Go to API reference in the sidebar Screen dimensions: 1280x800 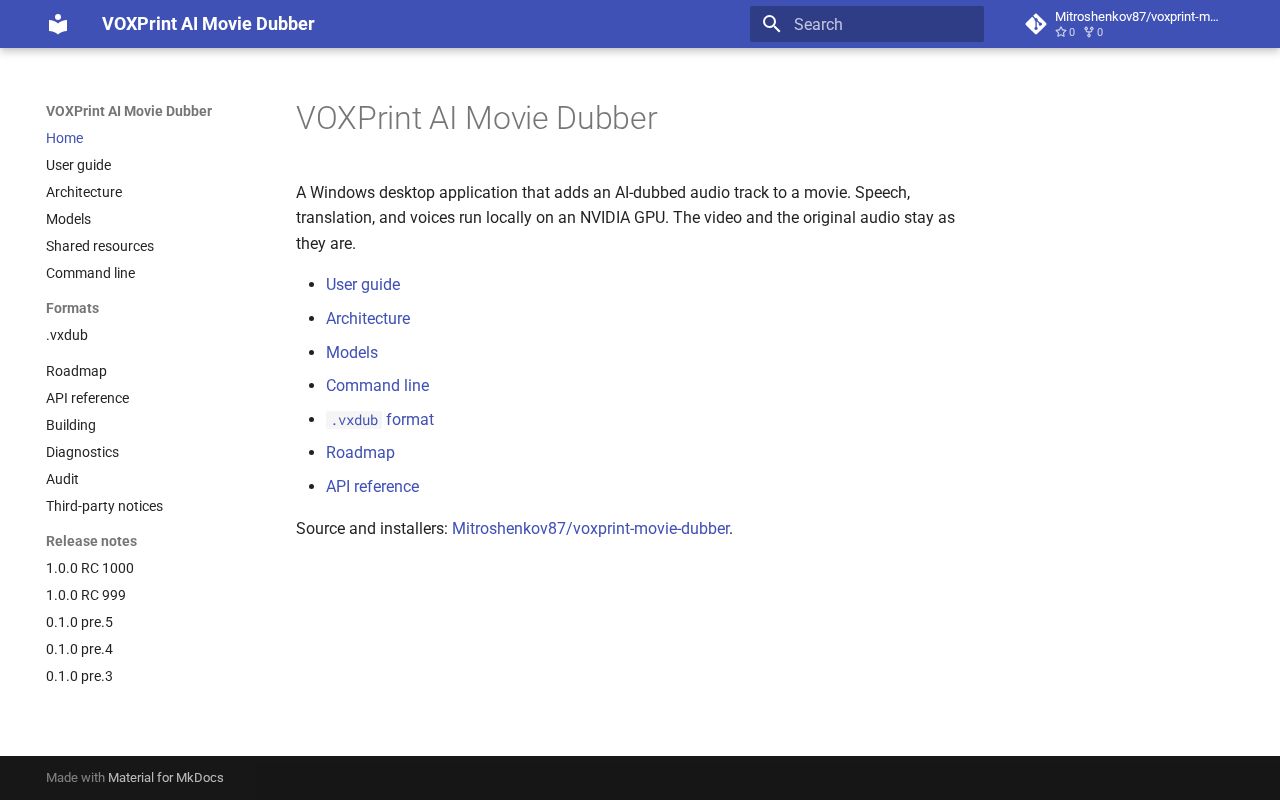pyautogui.click(x=87, y=398)
